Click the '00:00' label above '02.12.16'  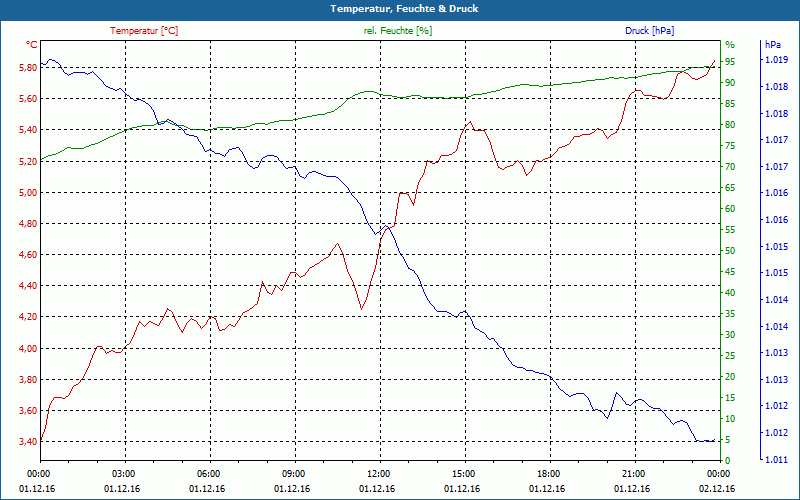(x=720, y=473)
